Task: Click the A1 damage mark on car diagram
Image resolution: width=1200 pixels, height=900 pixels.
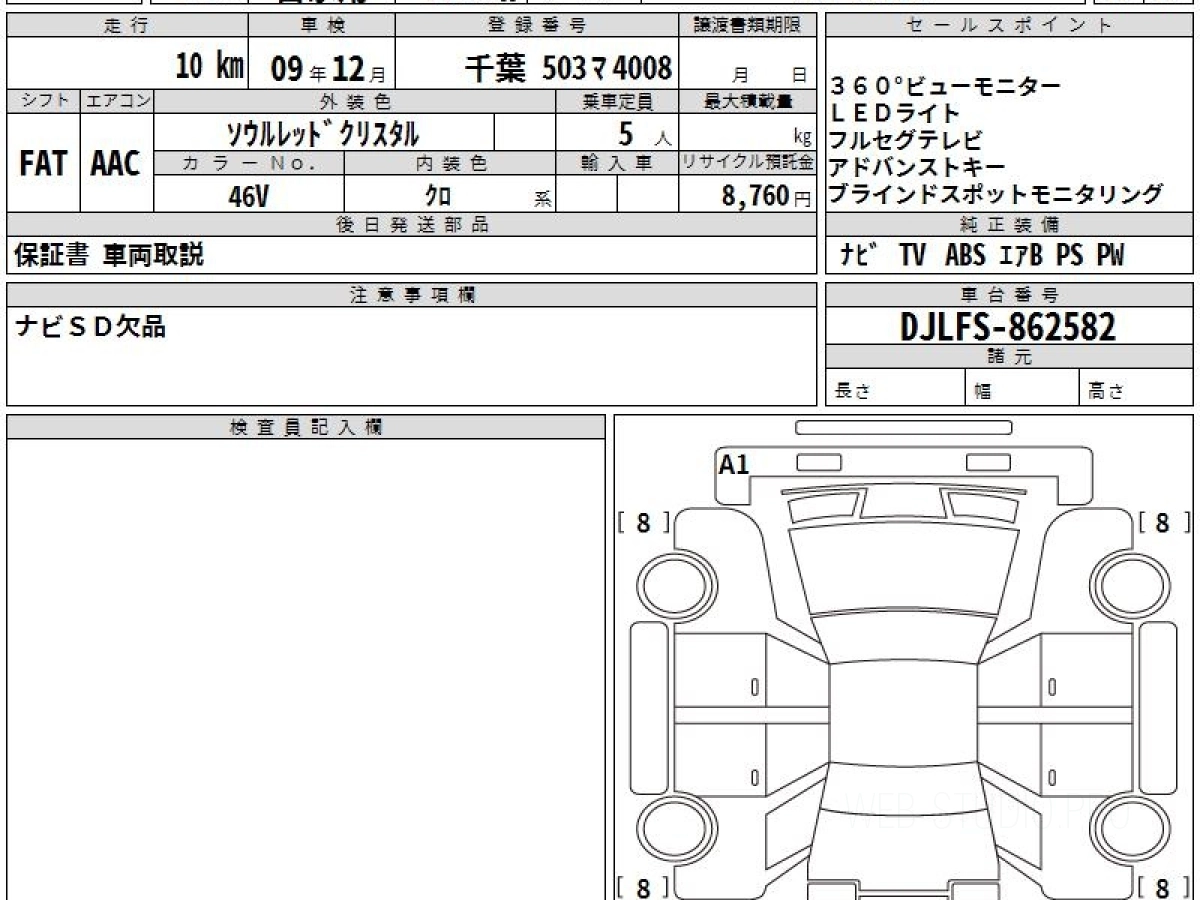Action: 734,464
